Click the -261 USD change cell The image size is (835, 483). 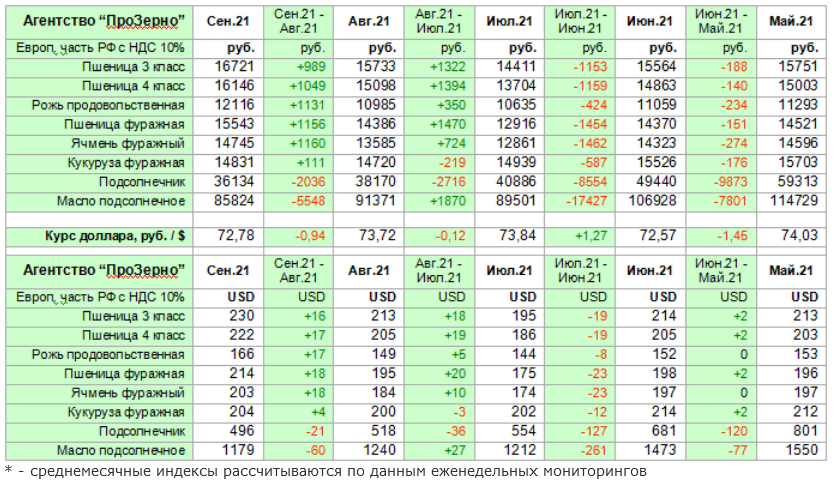[580, 451]
